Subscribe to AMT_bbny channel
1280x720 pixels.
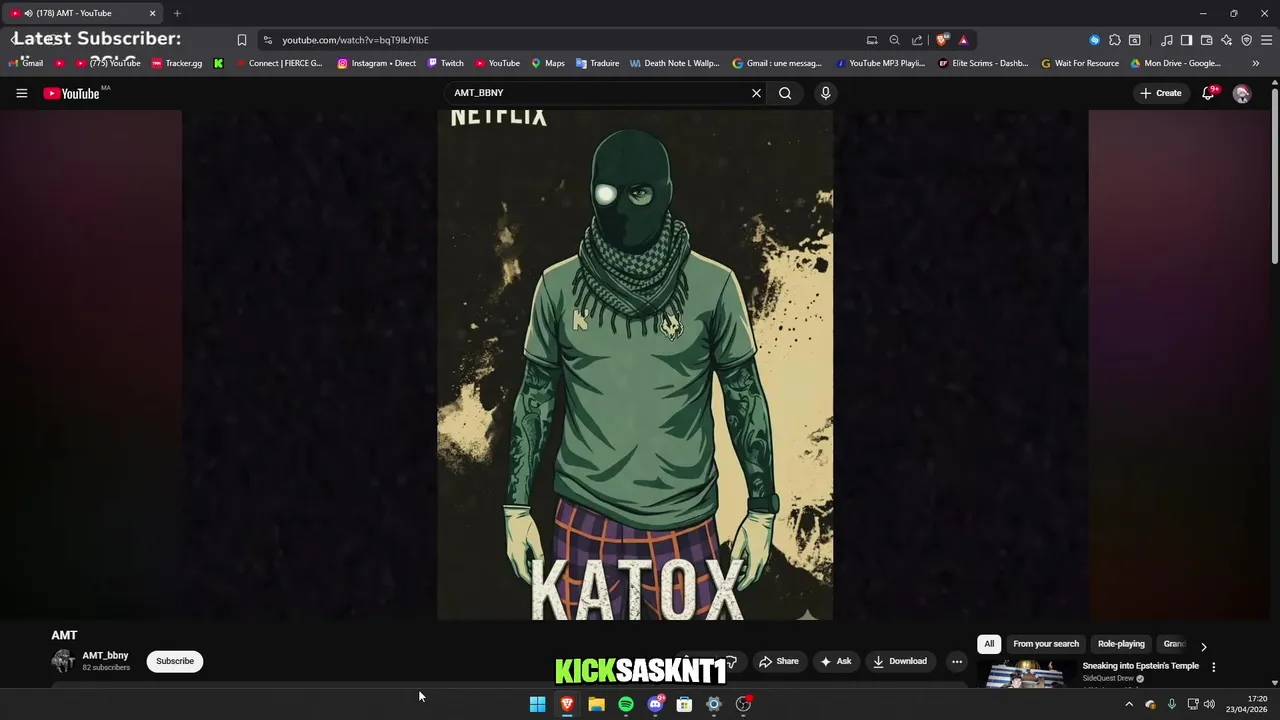[x=174, y=661]
